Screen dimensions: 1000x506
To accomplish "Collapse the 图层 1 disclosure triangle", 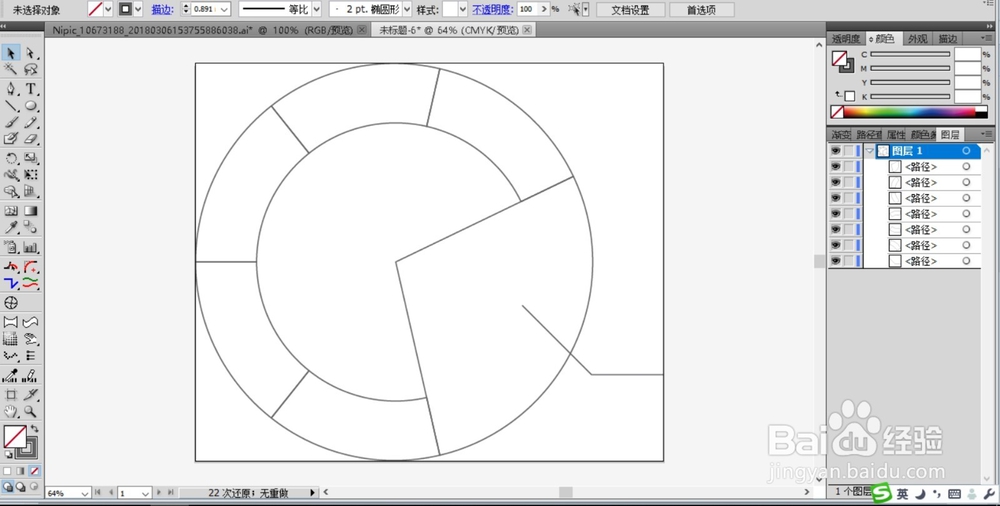I will pos(869,151).
